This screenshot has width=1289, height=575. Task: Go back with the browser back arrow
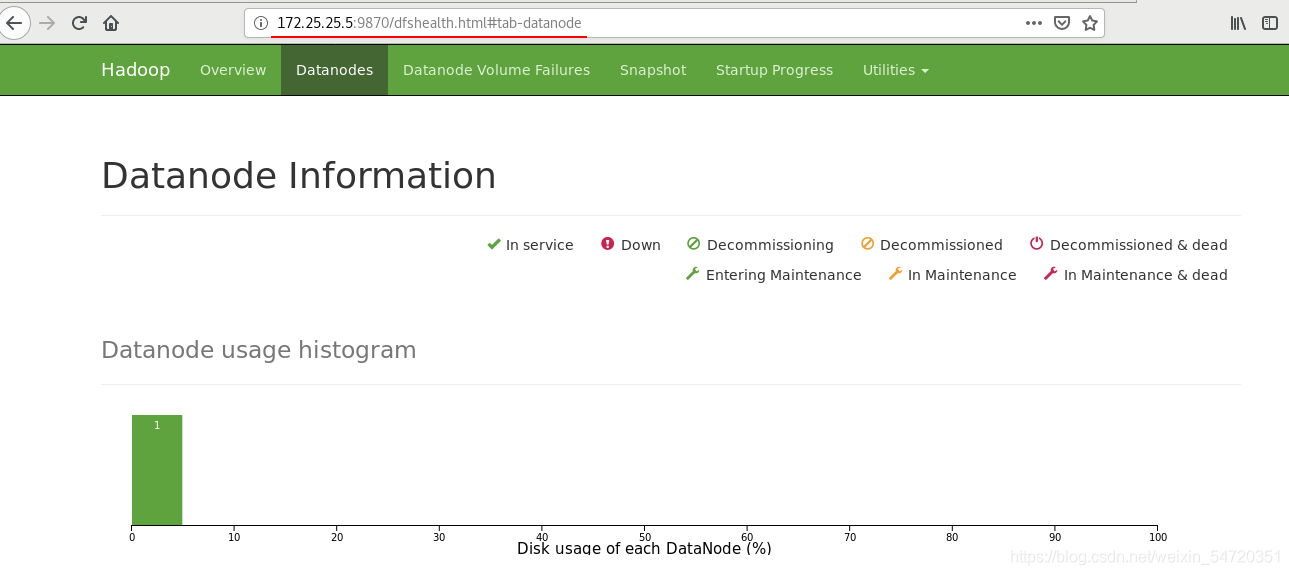[x=13, y=23]
